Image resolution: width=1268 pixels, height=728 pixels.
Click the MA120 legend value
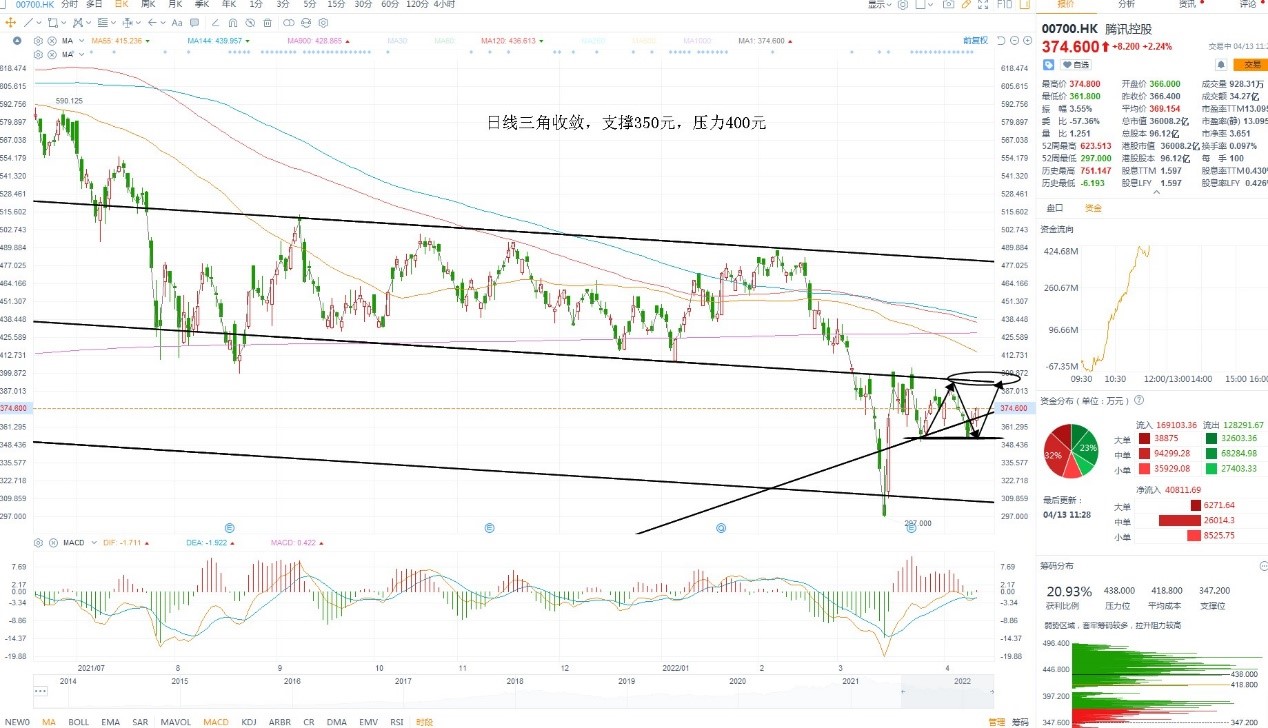[x=508, y=41]
